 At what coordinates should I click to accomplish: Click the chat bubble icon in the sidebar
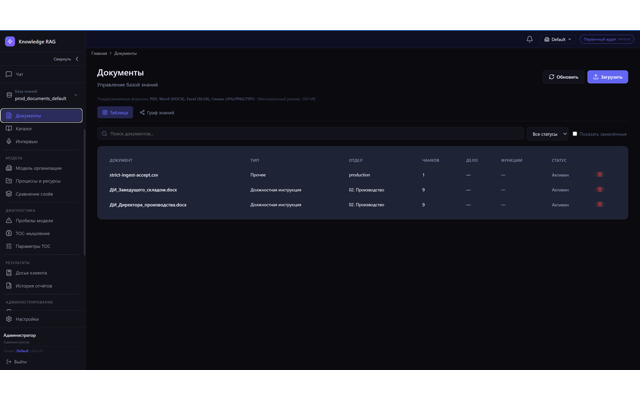click(9, 74)
